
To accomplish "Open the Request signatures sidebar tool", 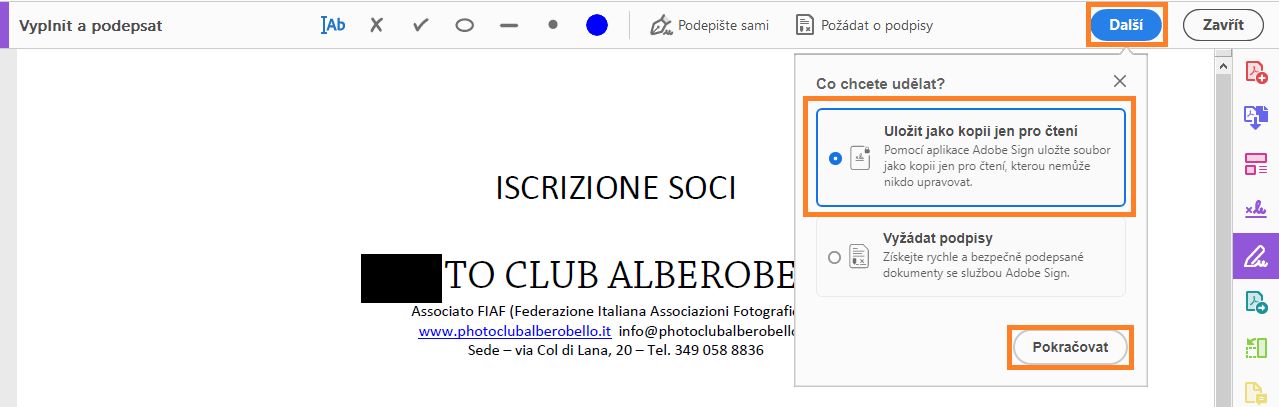I will point(1255,209).
